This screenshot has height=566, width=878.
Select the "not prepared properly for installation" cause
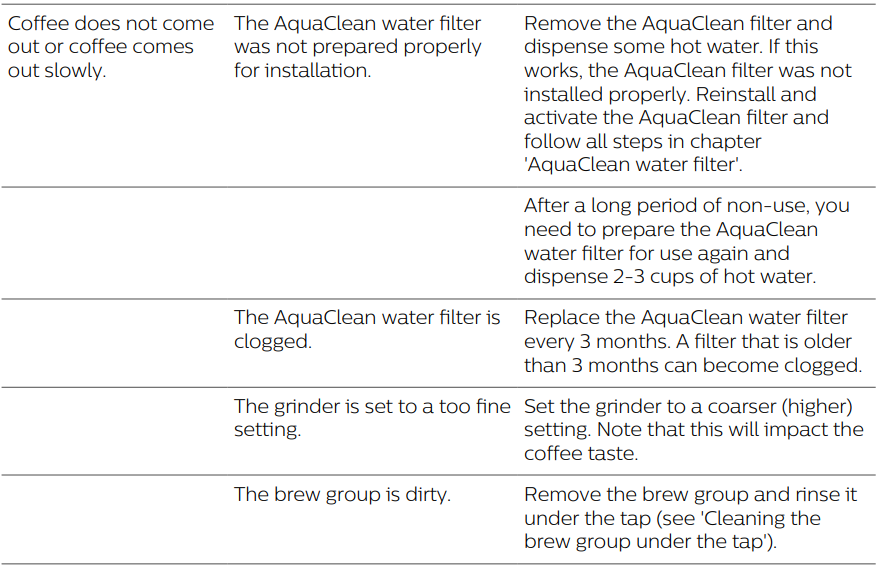357,47
